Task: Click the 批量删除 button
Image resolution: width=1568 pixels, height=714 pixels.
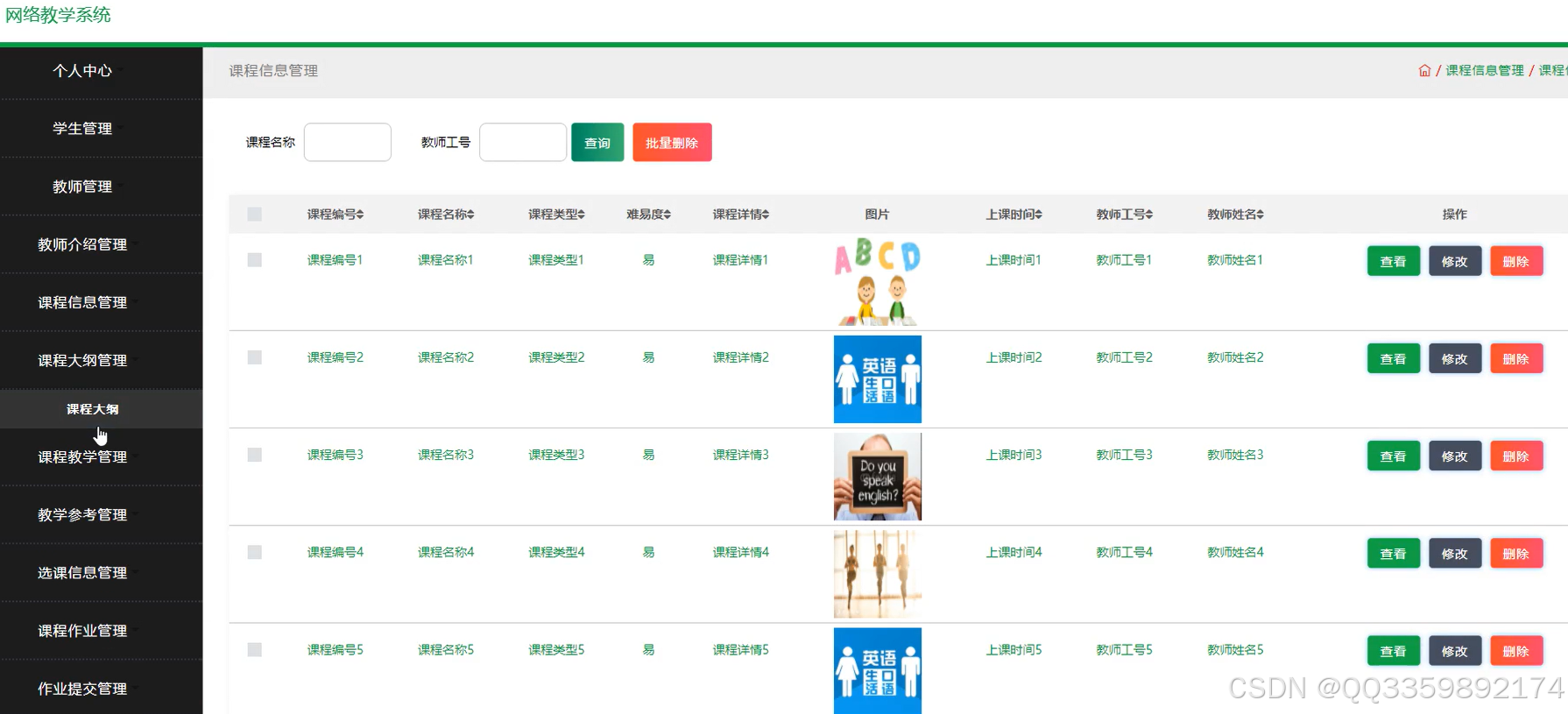Action: (672, 143)
